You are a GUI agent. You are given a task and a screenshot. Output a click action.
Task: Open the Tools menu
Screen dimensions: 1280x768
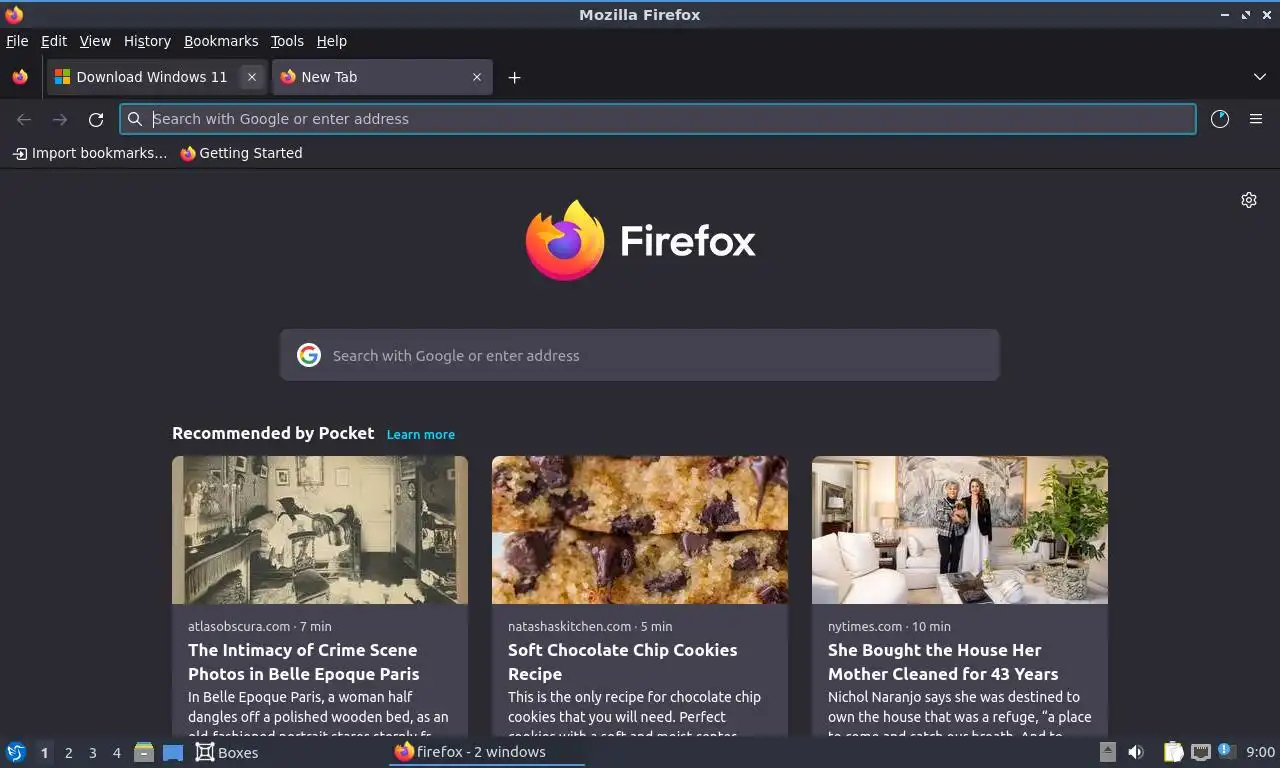tap(287, 41)
